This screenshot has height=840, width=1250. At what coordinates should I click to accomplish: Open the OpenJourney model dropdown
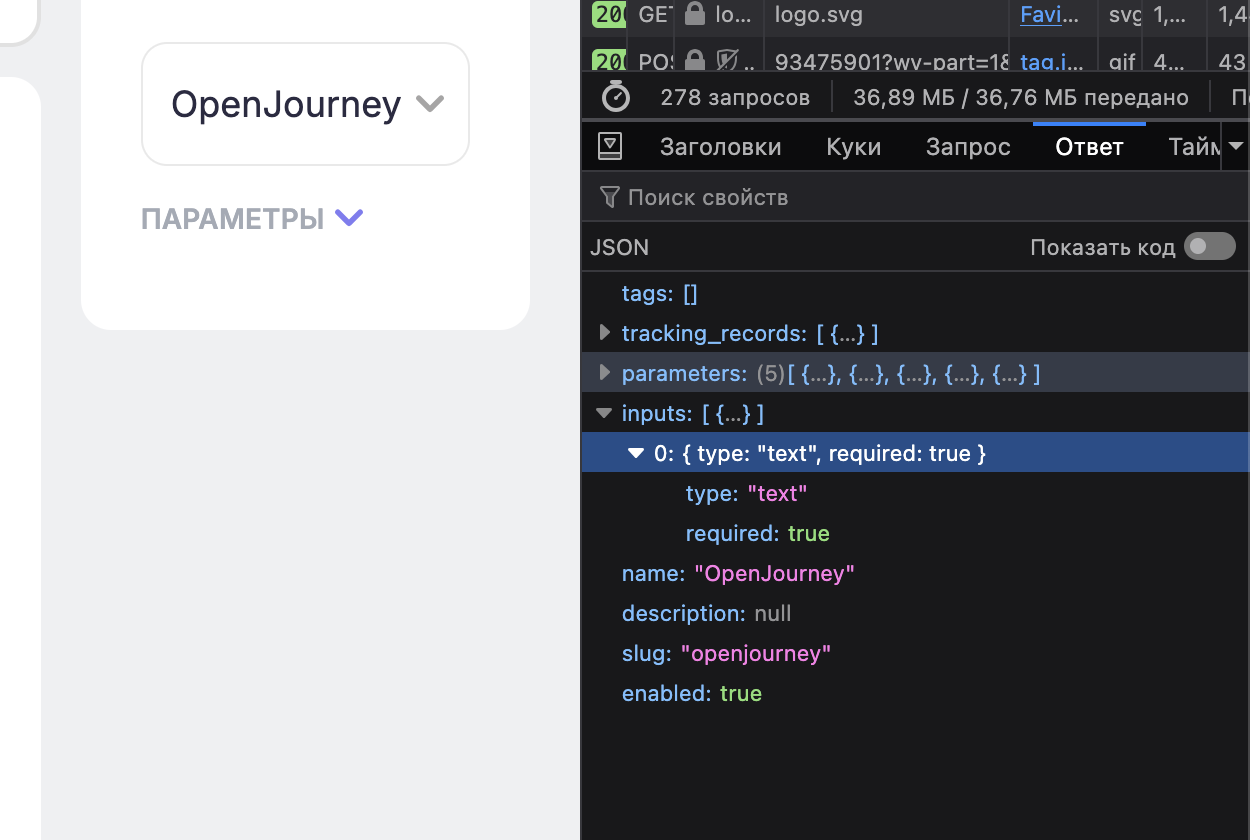[305, 104]
